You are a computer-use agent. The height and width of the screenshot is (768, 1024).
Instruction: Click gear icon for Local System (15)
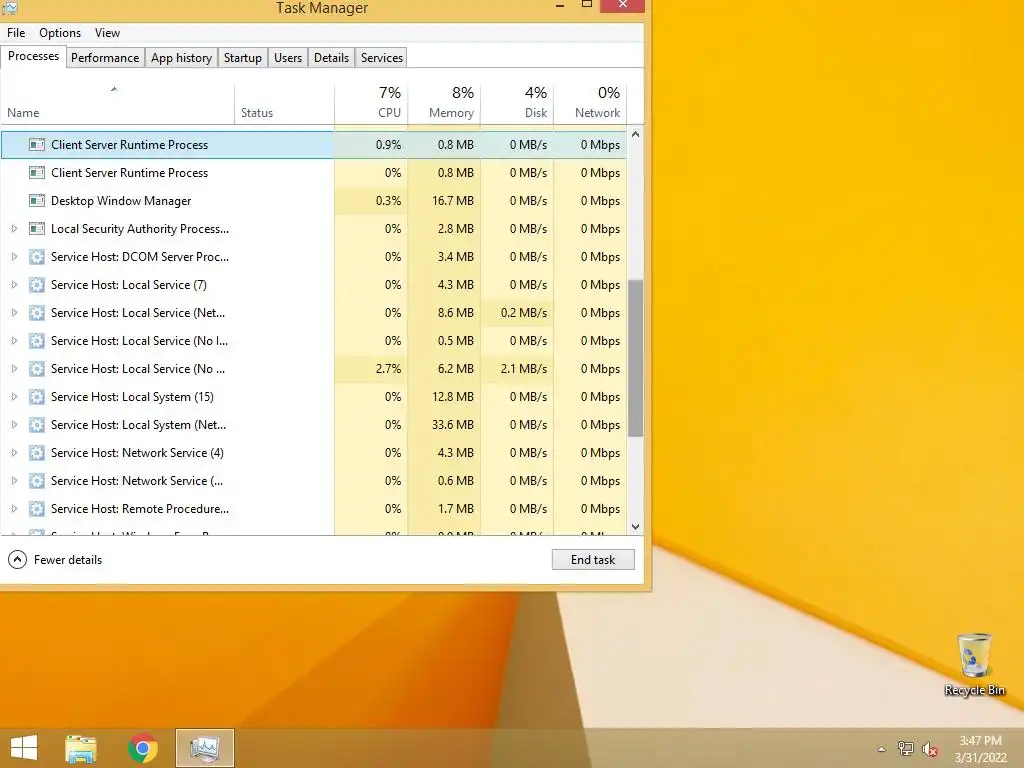(x=37, y=397)
